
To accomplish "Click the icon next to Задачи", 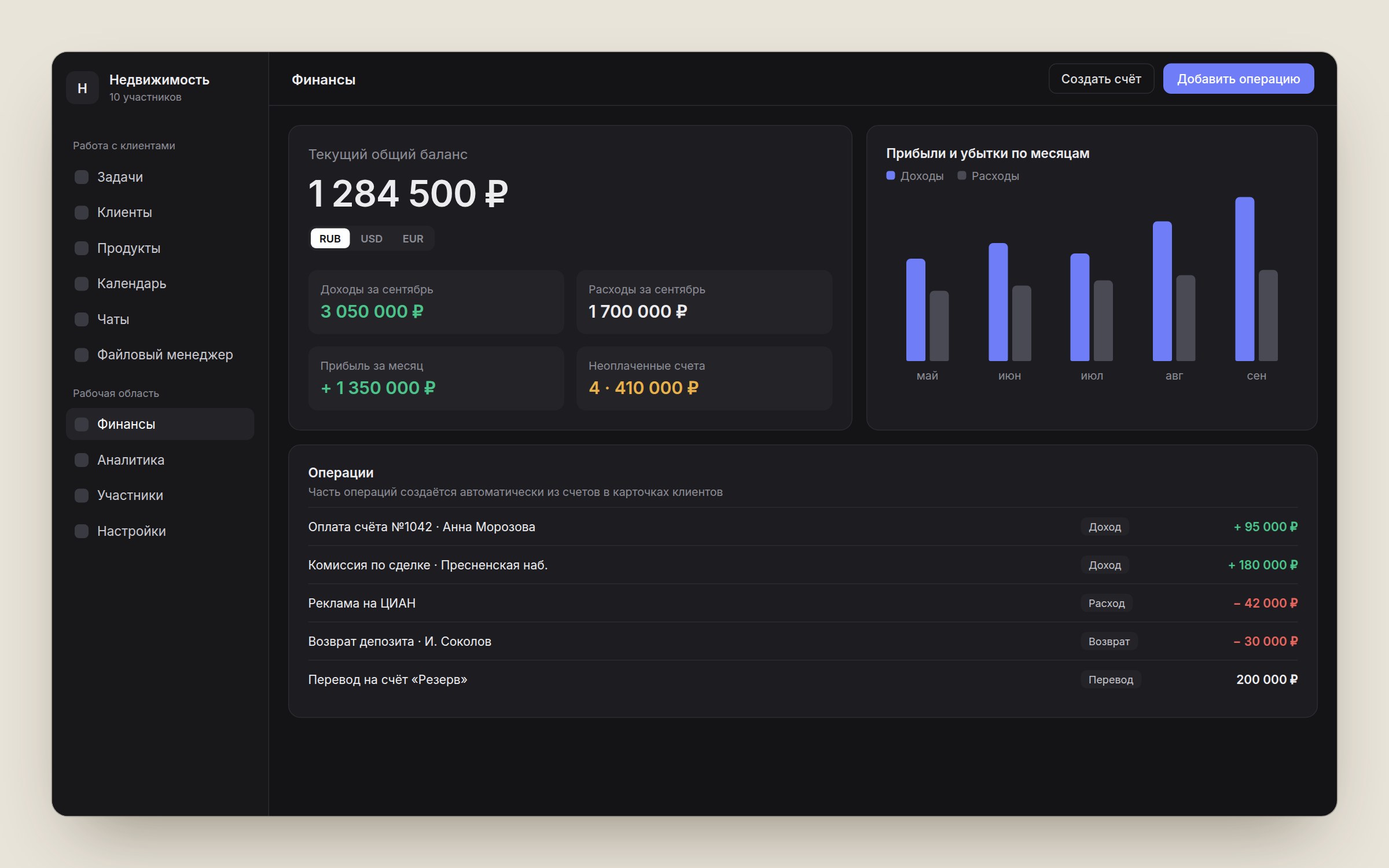I will pos(82,177).
